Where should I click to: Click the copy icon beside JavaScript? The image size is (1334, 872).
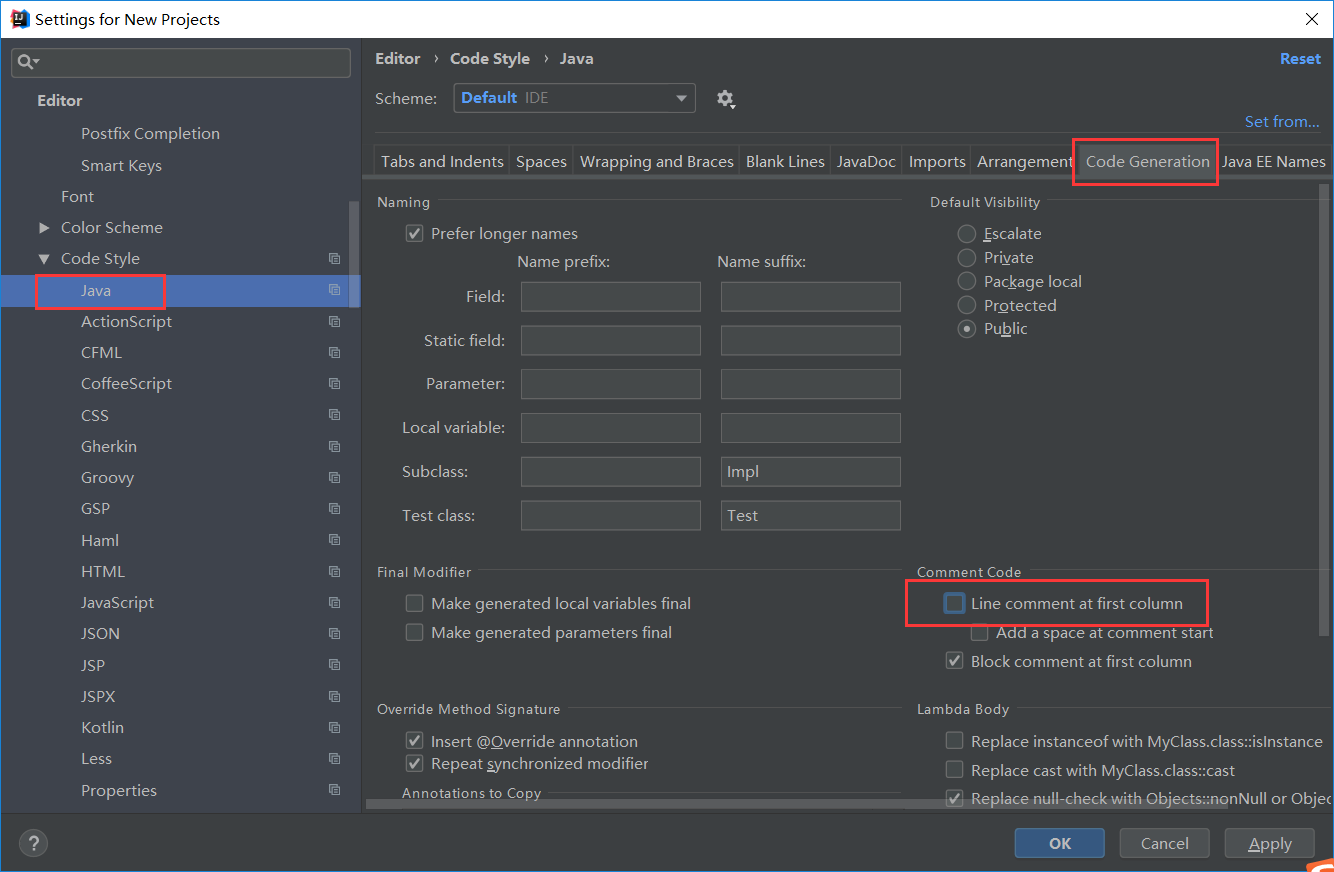(x=334, y=603)
